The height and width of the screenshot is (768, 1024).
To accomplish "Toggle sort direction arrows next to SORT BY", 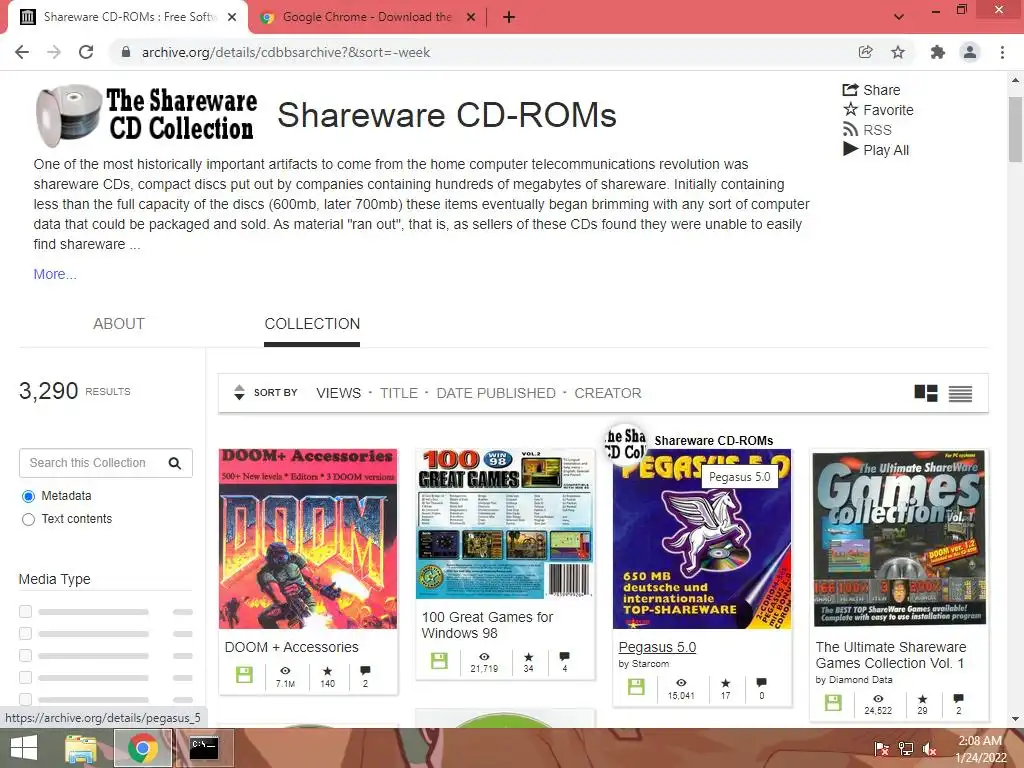I will click(x=239, y=392).
